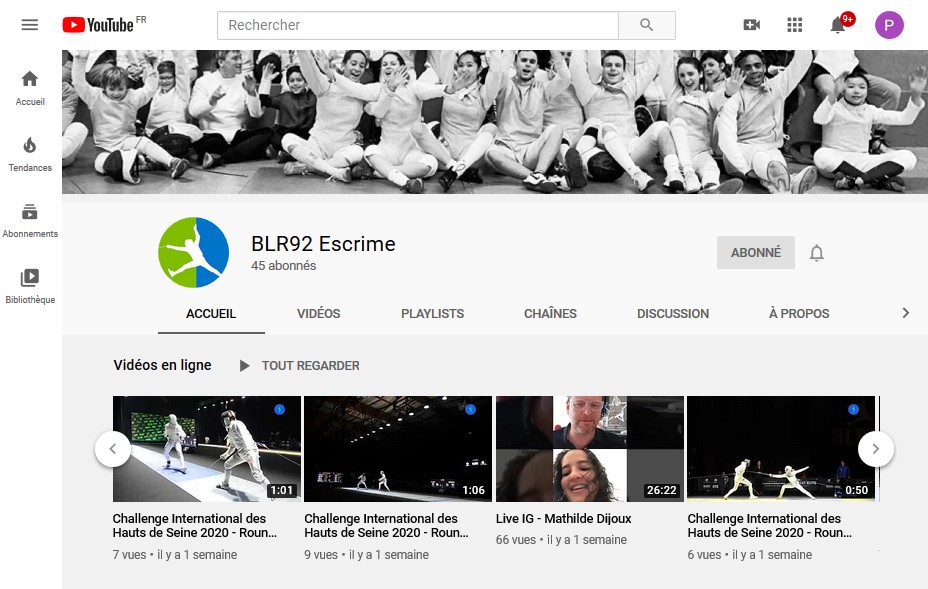Viewport: 928px width, 589px height.
Task: Click the channel banner group photo
Action: (495, 122)
